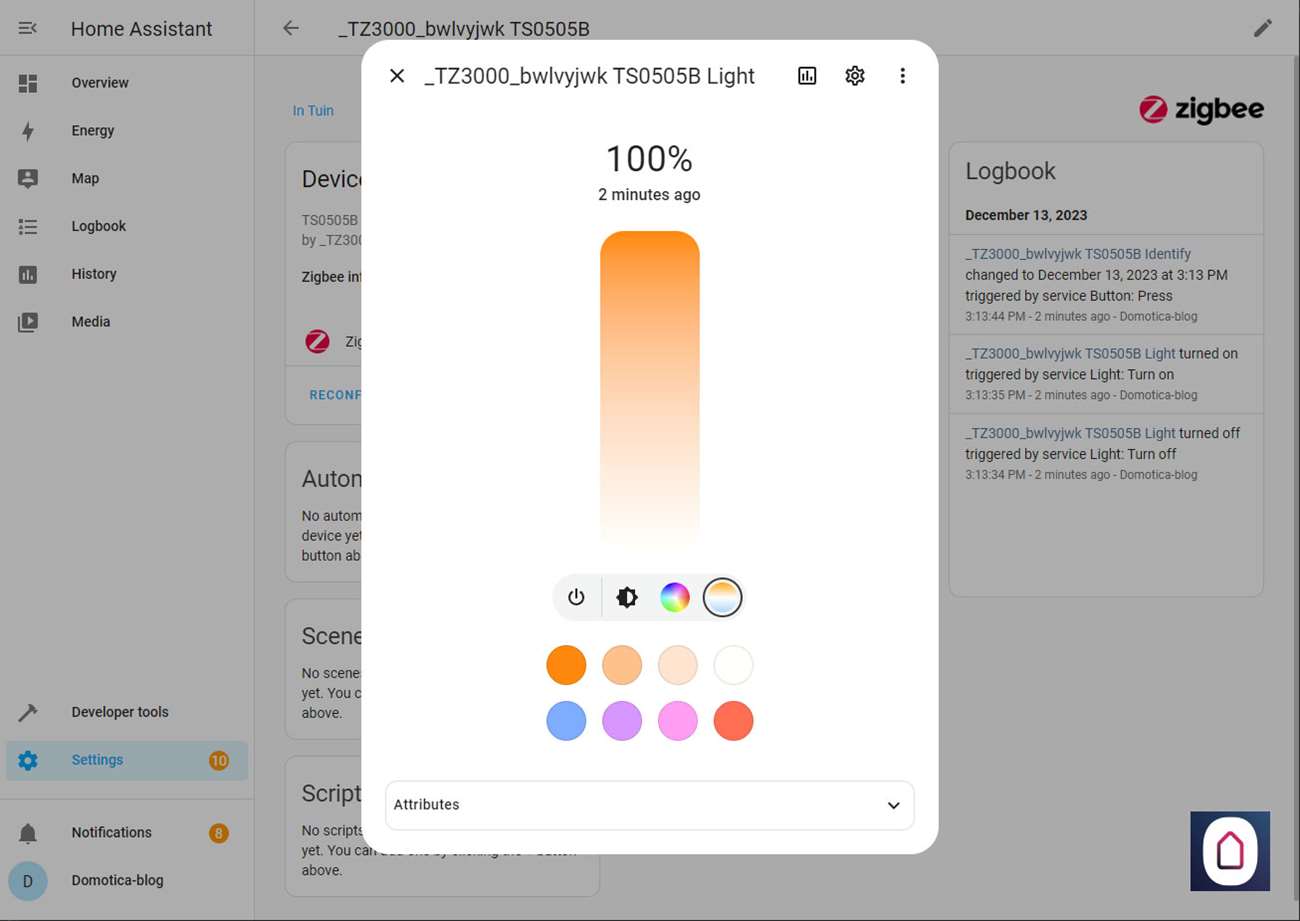Screen dimensions: 1300x921
Task: Toggle the light power button
Action: [576, 598]
